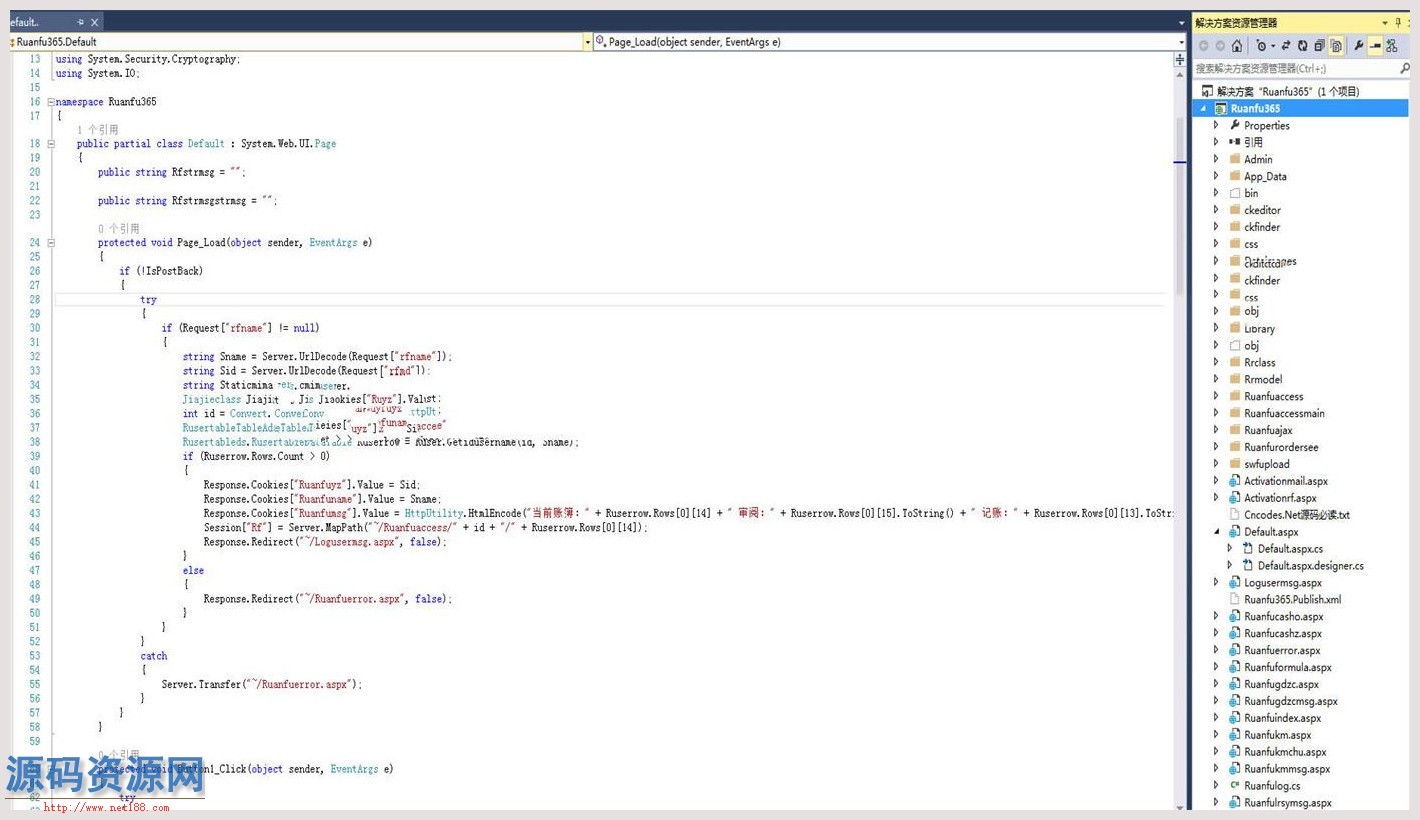The width and height of the screenshot is (1420, 820).
Task: Click the Collapse All icon in Solution Explorer
Action: click(1319, 46)
